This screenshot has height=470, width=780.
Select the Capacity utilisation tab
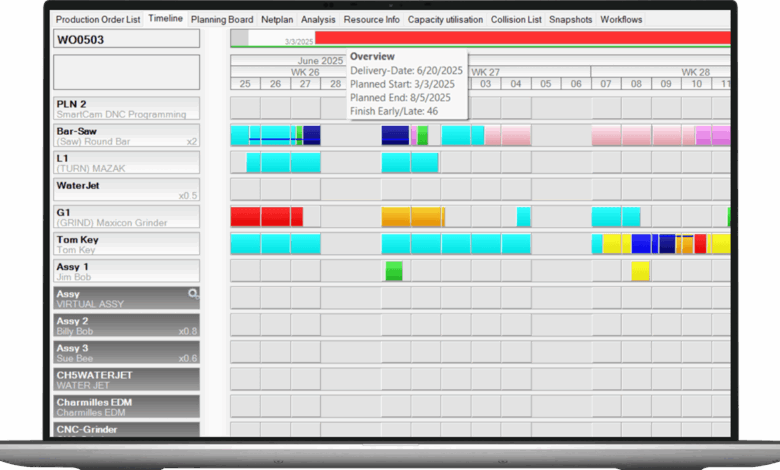(447, 19)
